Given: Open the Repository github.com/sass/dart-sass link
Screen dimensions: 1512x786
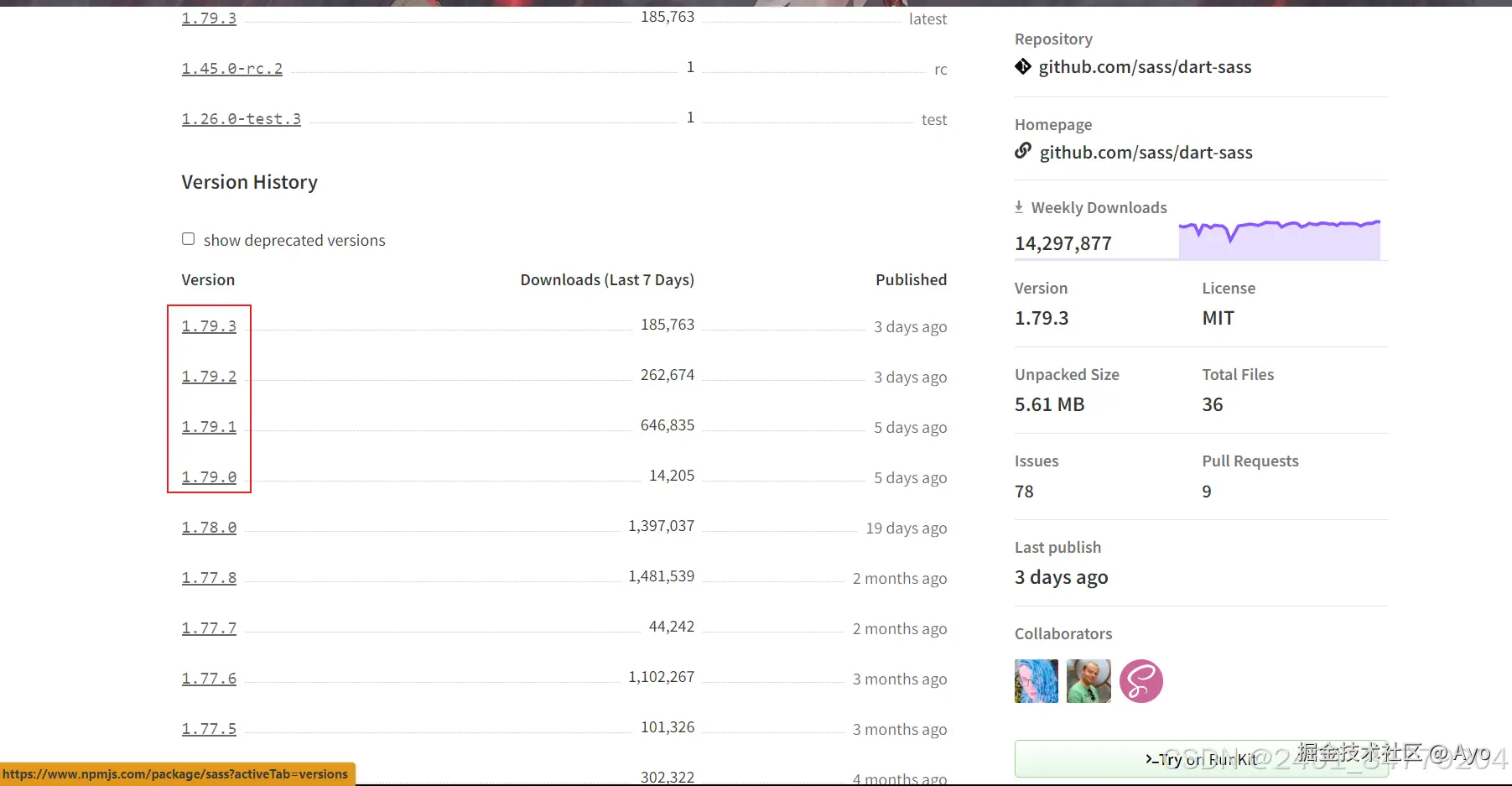Looking at the screenshot, I should pos(1145,67).
